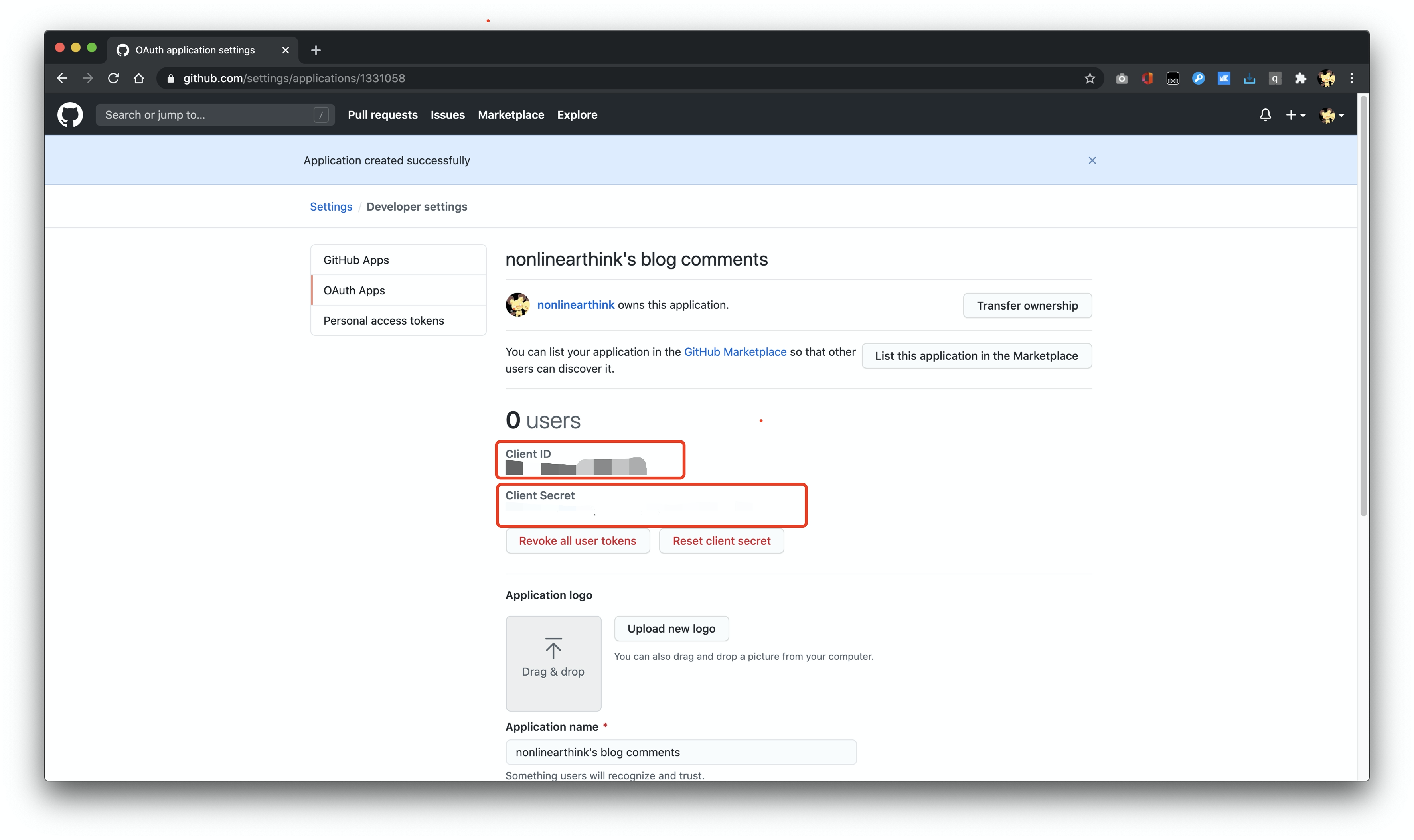The height and width of the screenshot is (840, 1414).
Task: Follow the Settings breadcrumb link
Action: coord(331,207)
